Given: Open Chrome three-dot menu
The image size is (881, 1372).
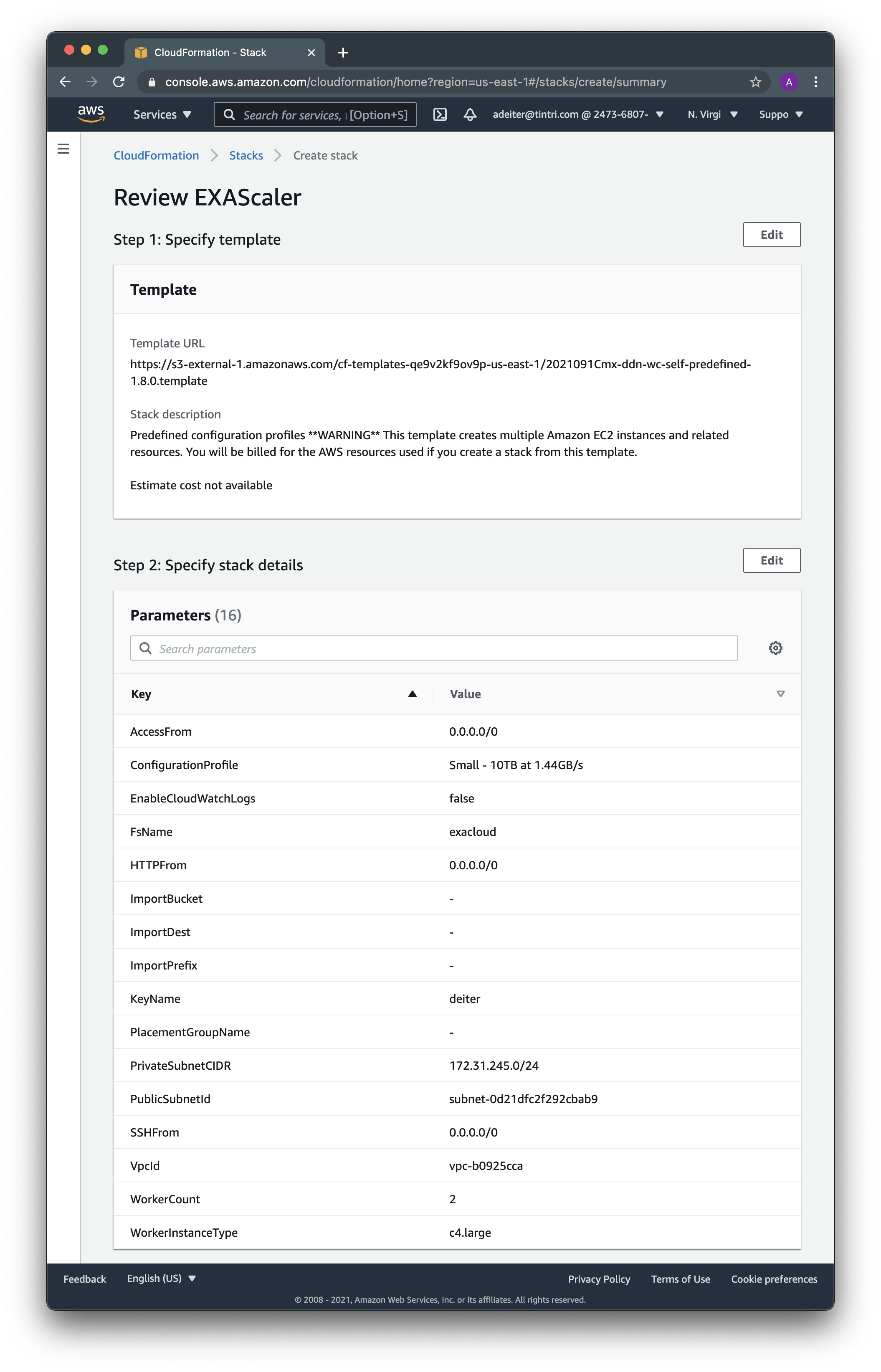Looking at the screenshot, I should pyautogui.click(x=815, y=82).
